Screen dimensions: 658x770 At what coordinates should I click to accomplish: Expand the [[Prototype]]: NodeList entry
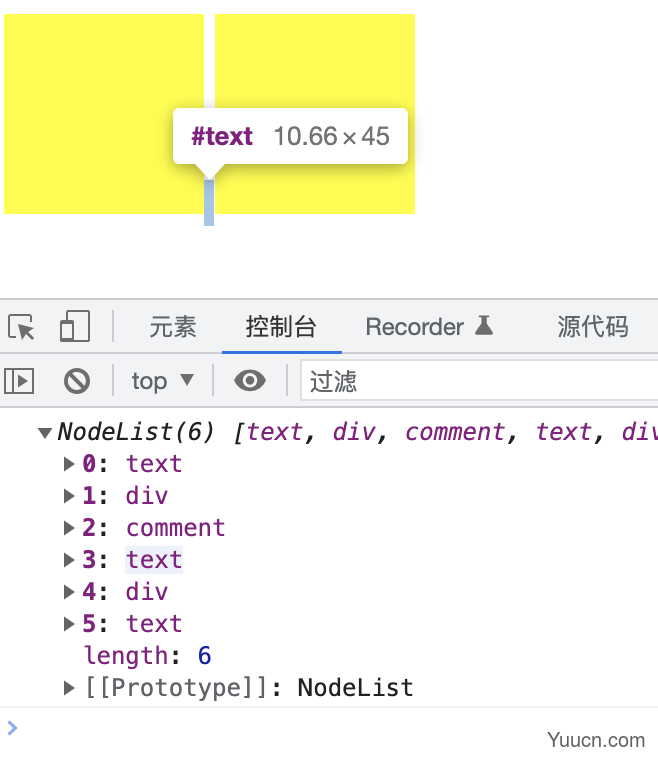point(69,688)
